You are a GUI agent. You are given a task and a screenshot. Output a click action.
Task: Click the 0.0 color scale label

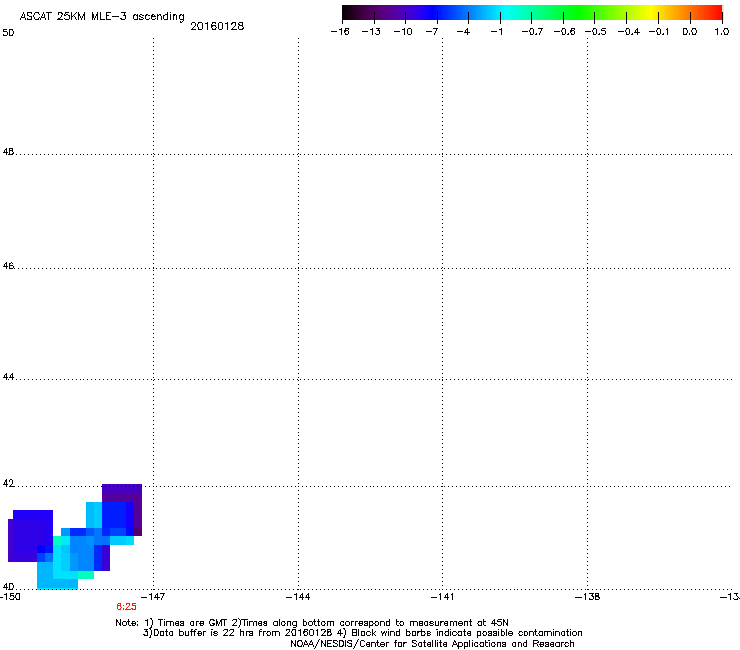coord(690,32)
